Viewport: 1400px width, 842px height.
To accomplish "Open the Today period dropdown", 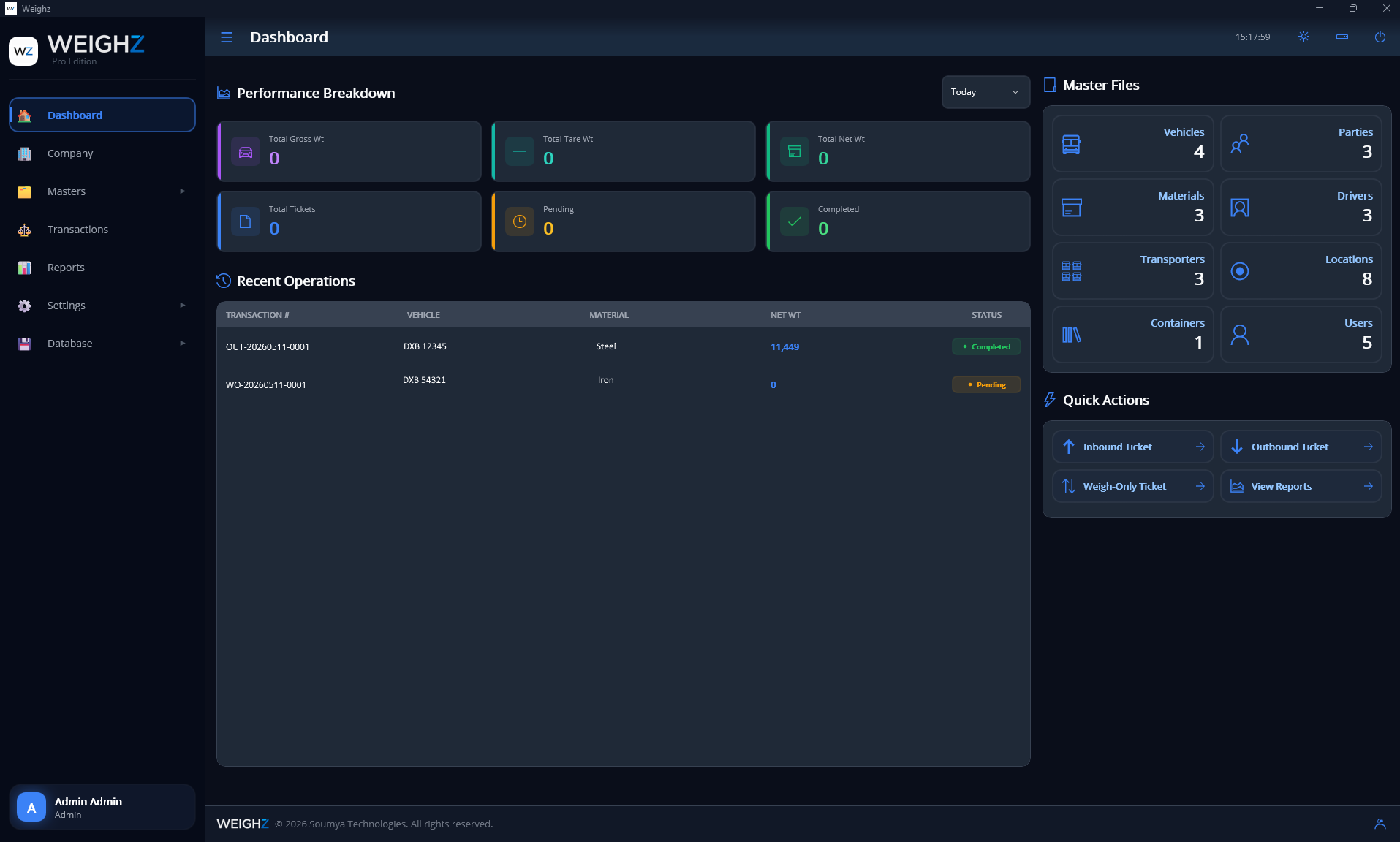I will 985,92.
